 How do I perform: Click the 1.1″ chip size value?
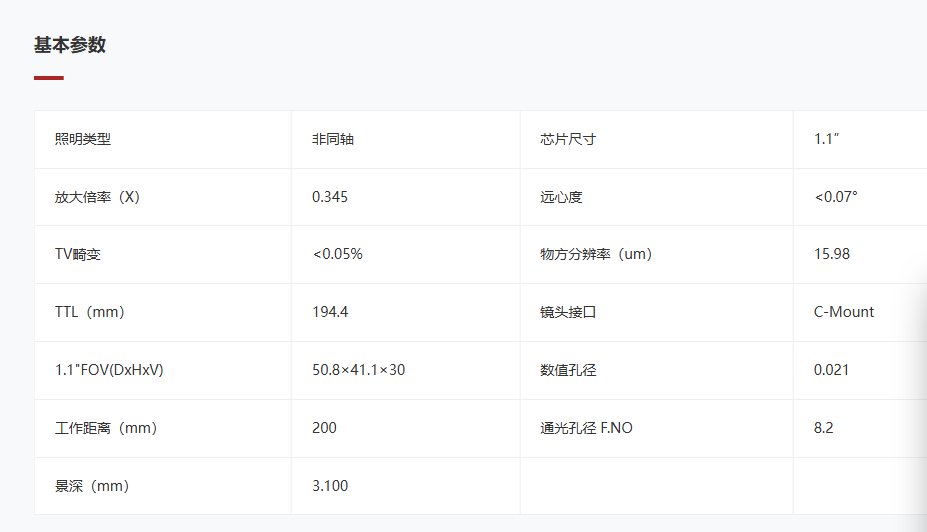click(x=826, y=140)
